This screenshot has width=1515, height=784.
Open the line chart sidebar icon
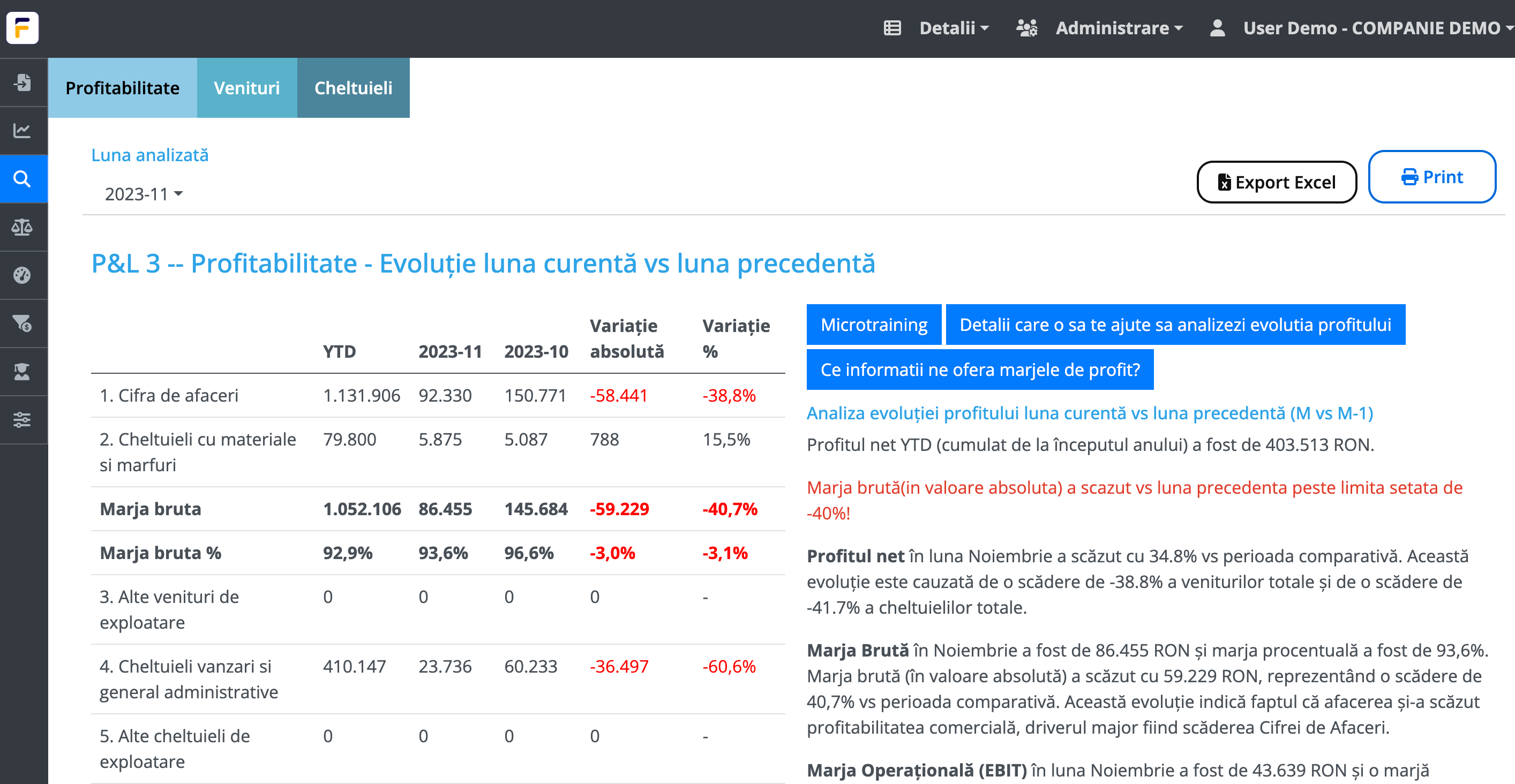click(x=22, y=131)
